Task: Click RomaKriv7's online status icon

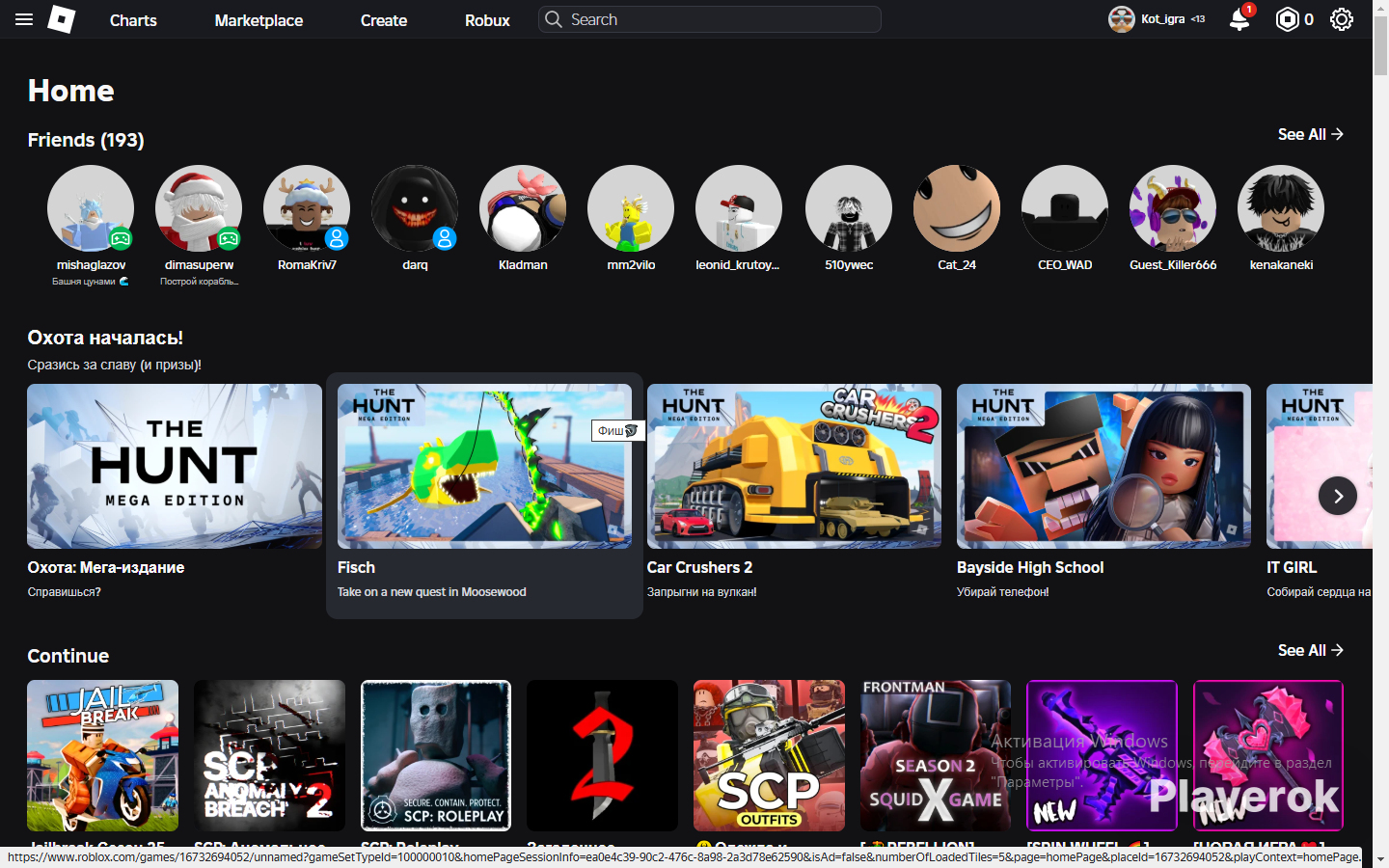Action: click(337, 238)
